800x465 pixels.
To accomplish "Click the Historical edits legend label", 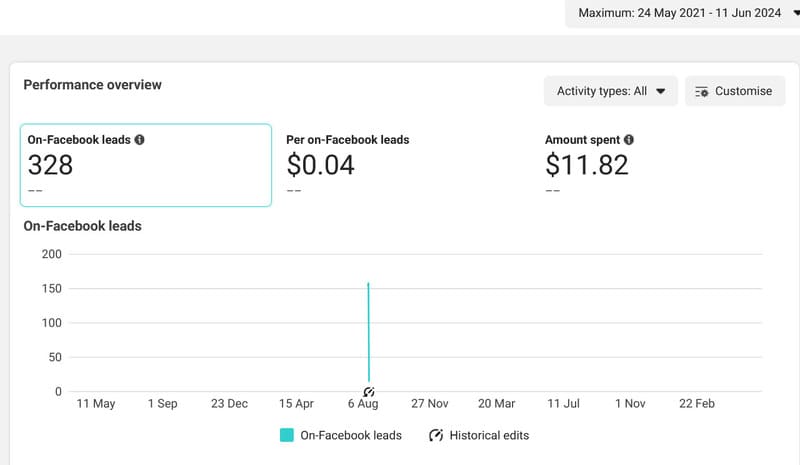I will [x=489, y=435].
